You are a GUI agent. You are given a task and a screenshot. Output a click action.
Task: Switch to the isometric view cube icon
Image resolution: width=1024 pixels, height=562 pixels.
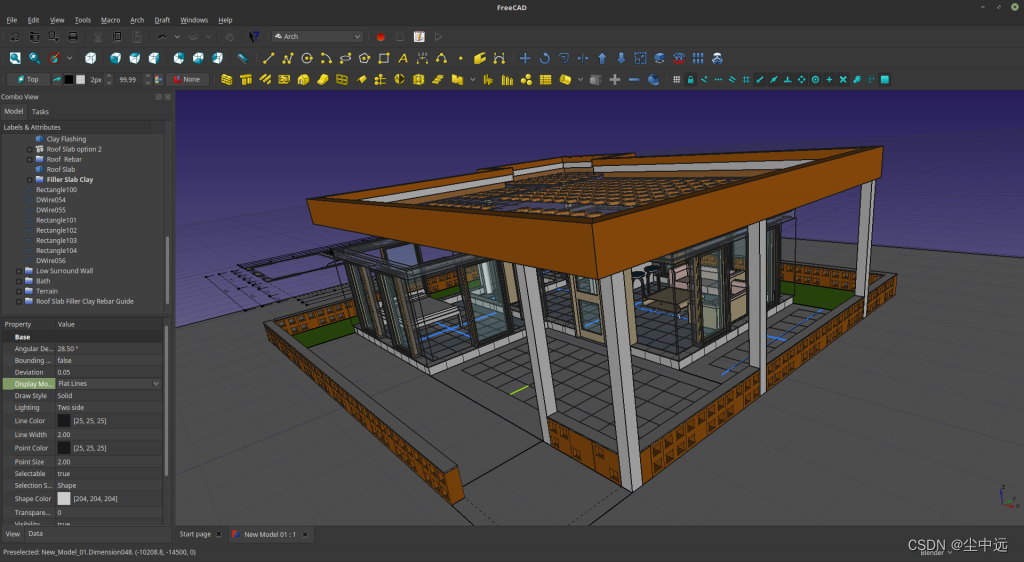91,58
